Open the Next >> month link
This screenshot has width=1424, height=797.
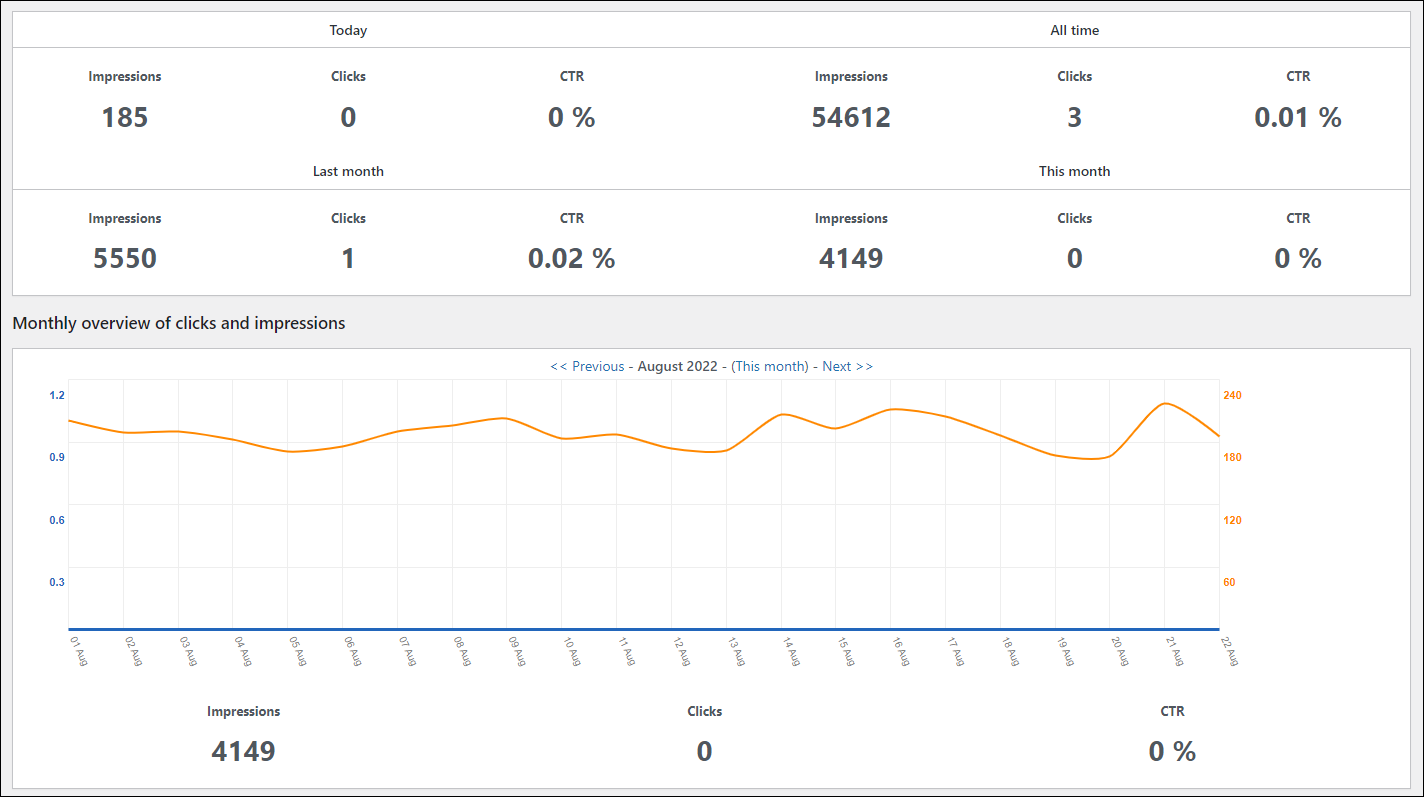(847, 366)
